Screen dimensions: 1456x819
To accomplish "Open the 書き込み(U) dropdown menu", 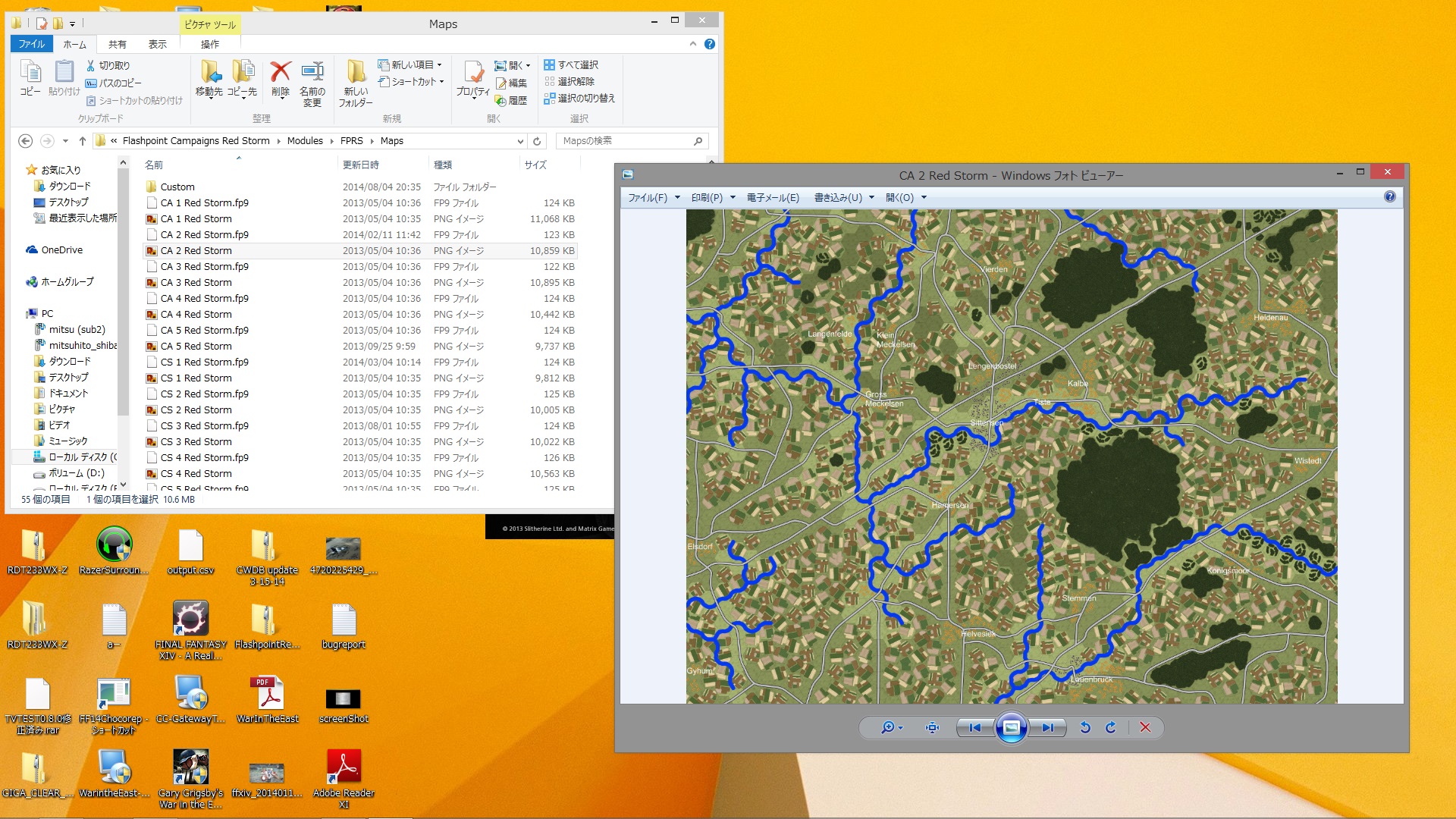I will tap(844, 197).
